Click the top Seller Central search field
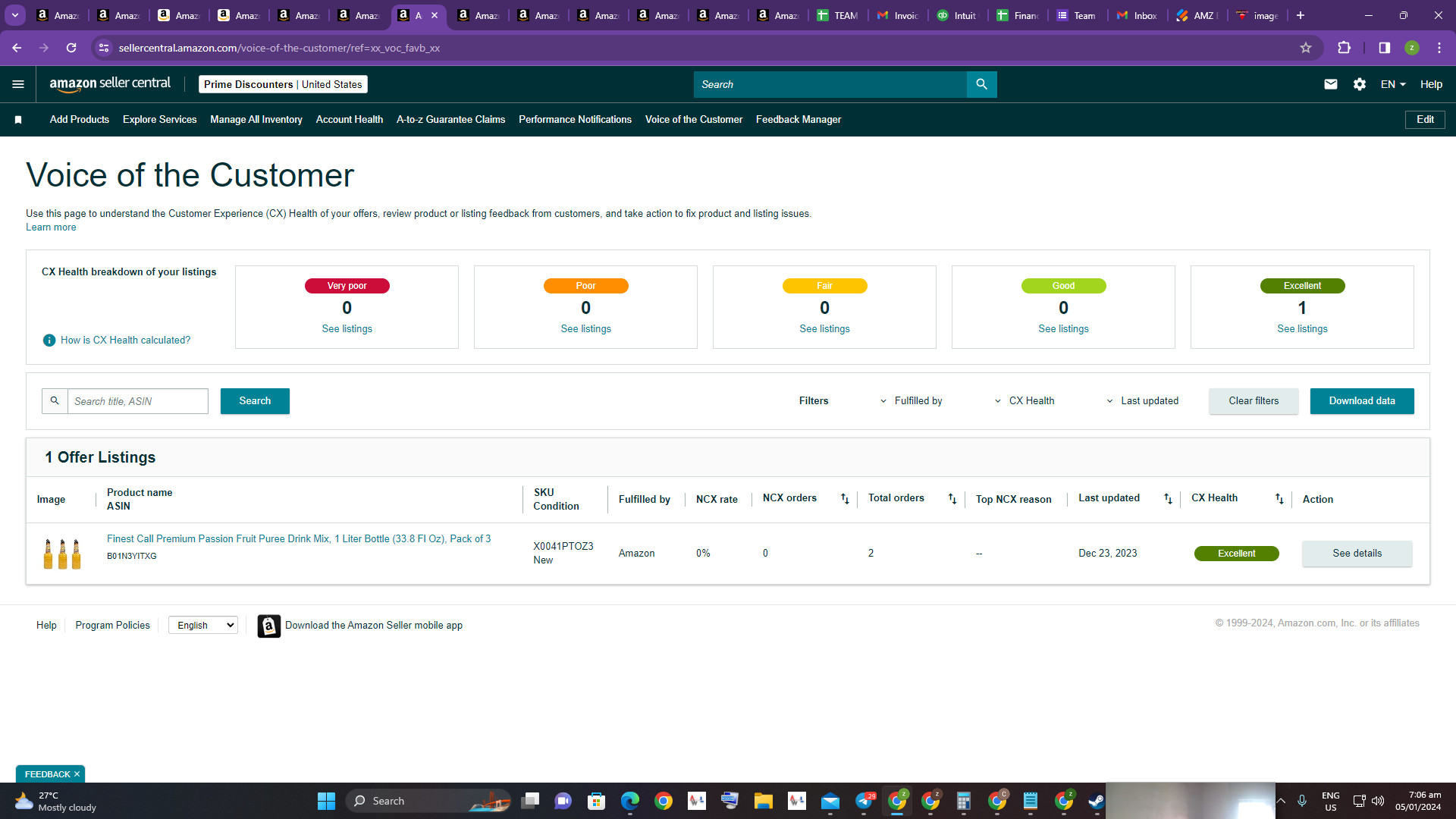Screen dimensions: 1456x819 pos(830,84)
